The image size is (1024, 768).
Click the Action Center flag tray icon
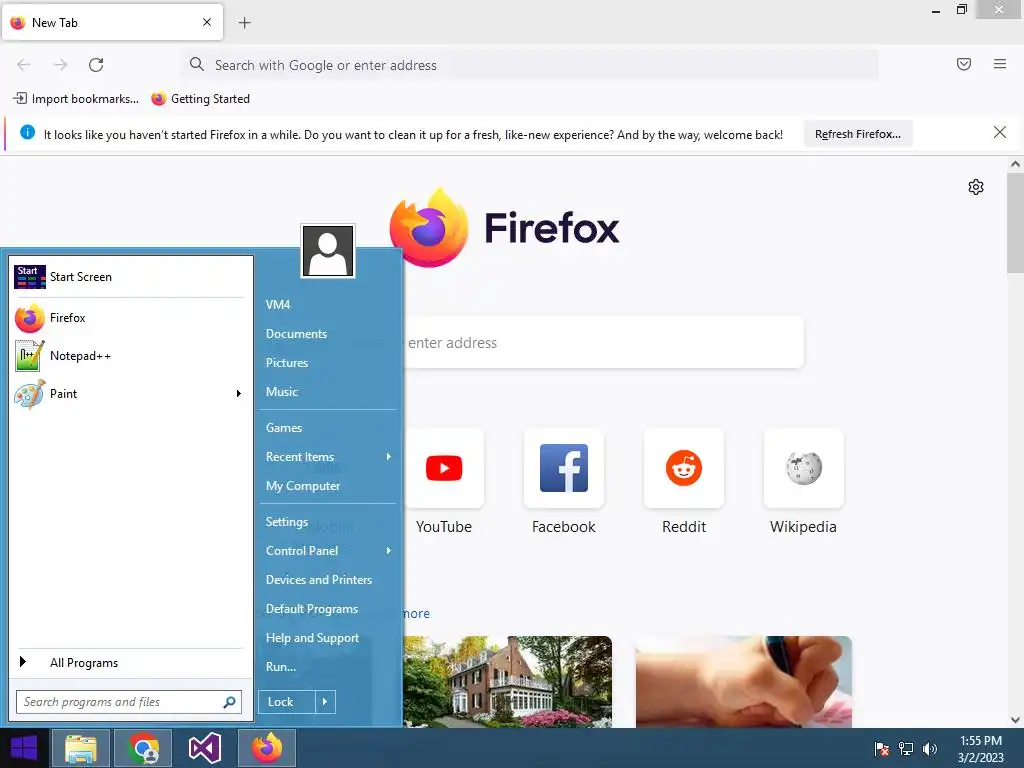click(882, 749)
